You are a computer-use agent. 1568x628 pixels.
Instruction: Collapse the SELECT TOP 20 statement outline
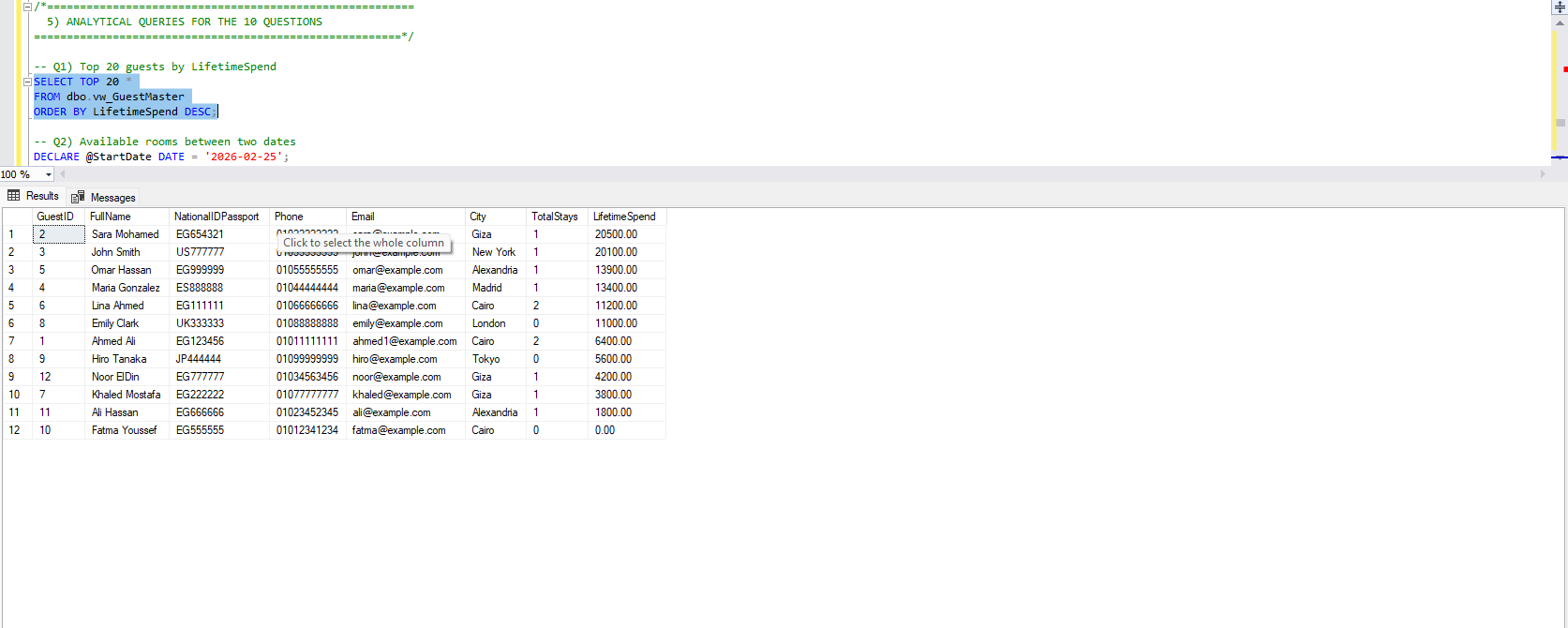tap(27, 82)
